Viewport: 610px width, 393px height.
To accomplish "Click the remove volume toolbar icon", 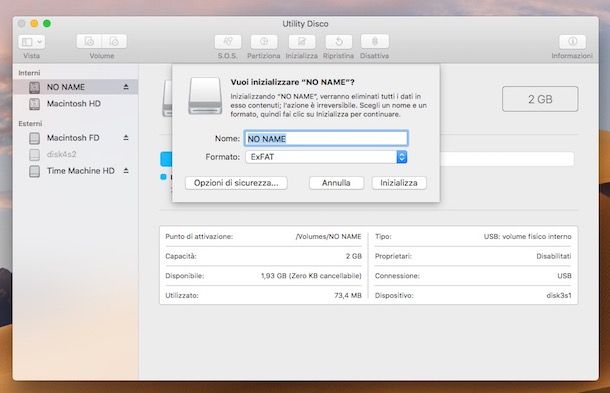I will tap(114, 42).
